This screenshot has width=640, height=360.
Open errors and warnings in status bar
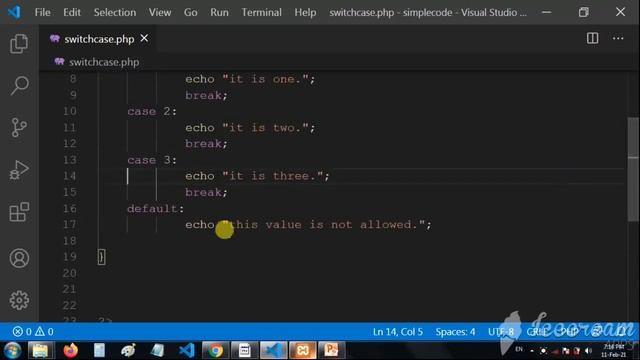(x=33, y=331)
